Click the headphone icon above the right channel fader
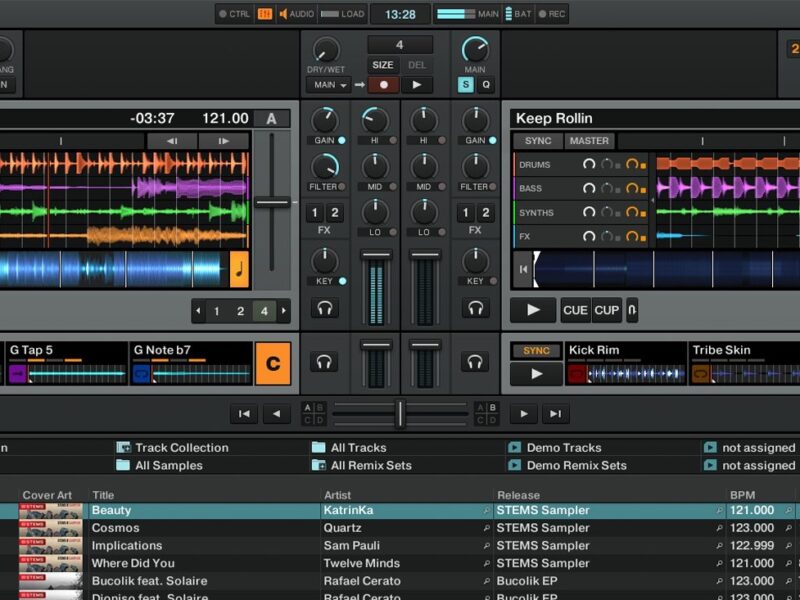 click(475, 308)
